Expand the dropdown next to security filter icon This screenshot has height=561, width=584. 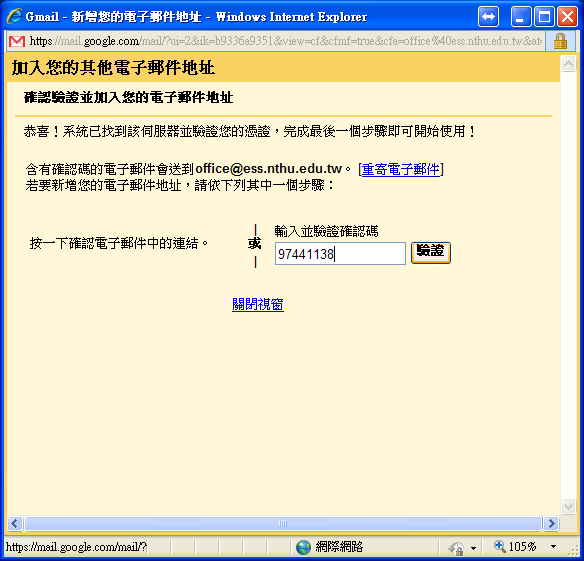click(473, 548)
